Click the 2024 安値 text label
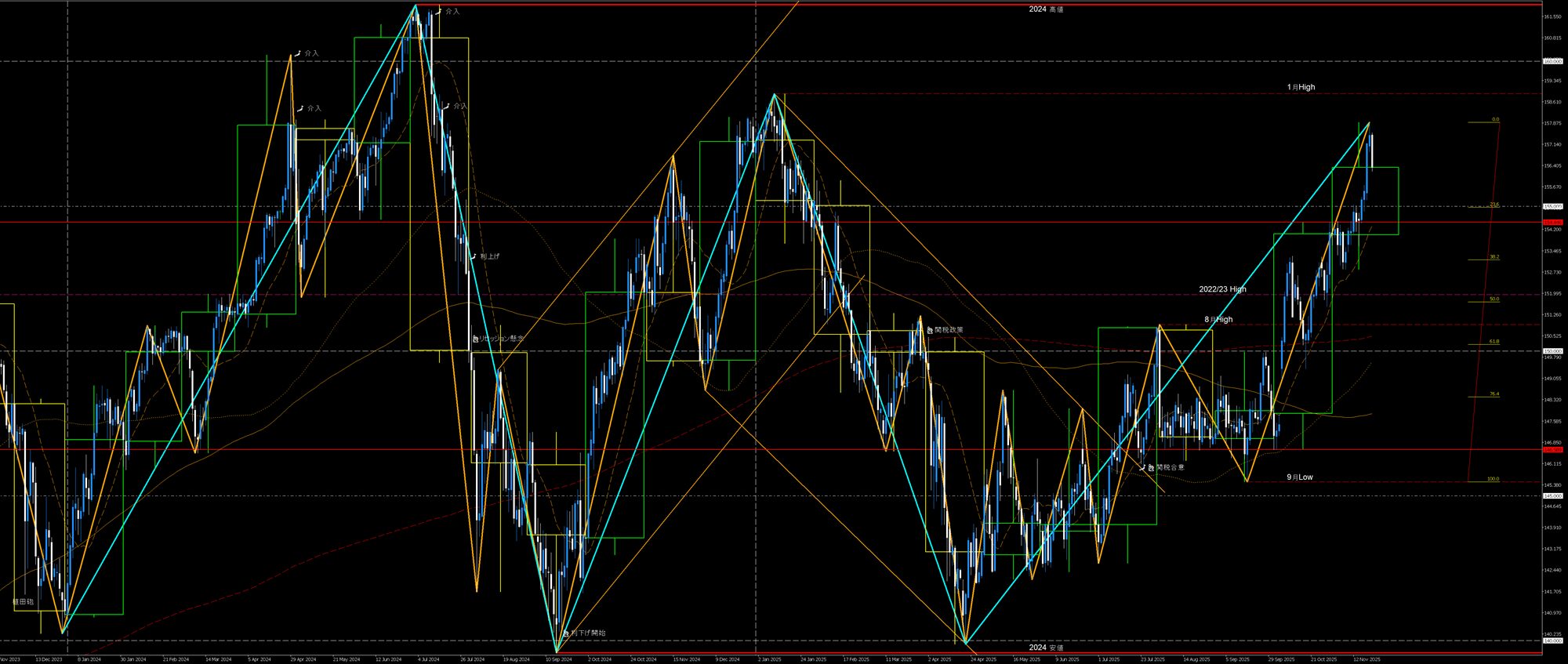Screen dimensions: 1568x664 click(x=1046, y=648)
